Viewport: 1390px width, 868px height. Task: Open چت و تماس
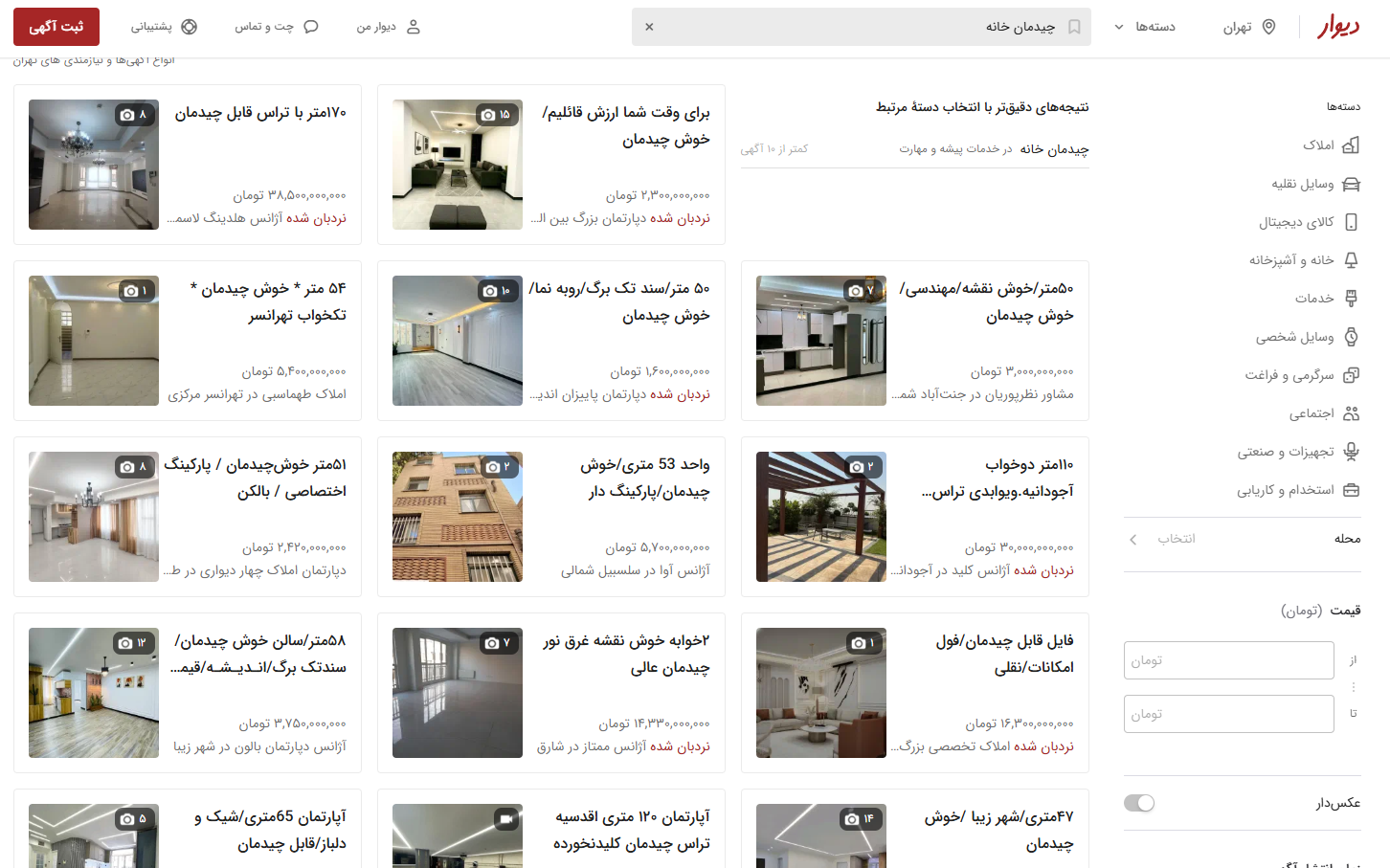tap(277, 27)
